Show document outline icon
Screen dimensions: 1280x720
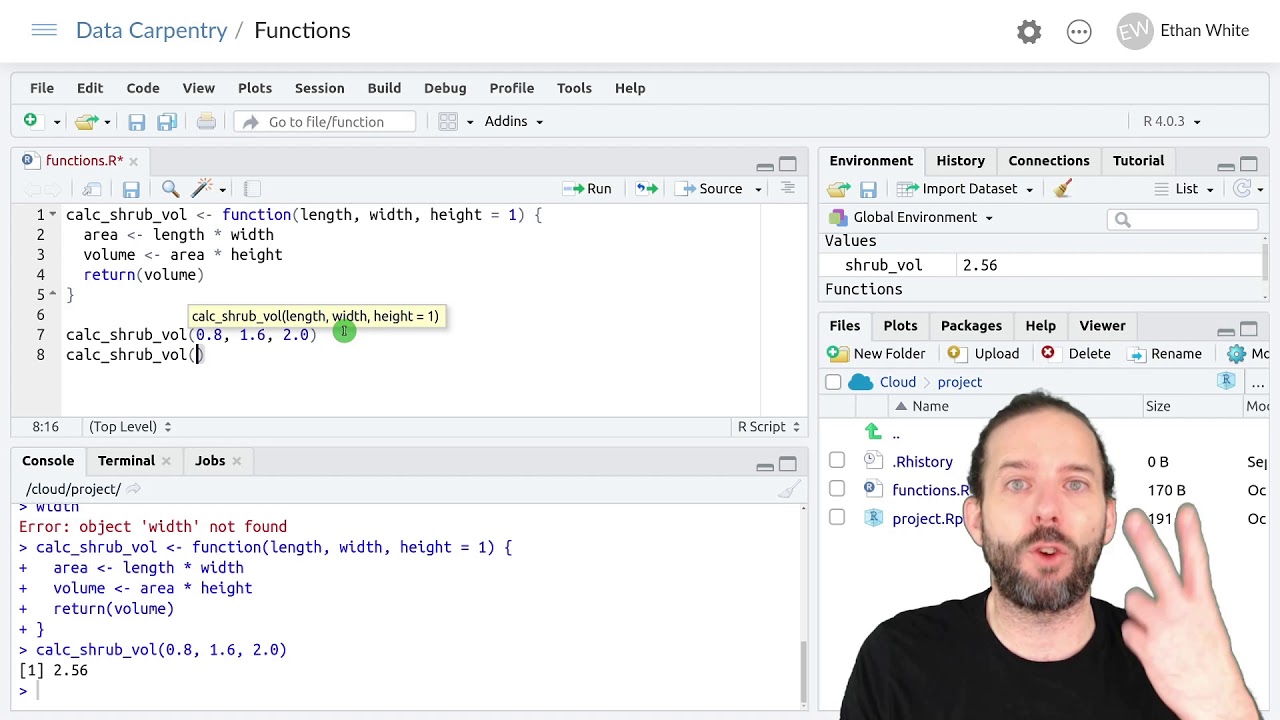[x=788, y=188]
